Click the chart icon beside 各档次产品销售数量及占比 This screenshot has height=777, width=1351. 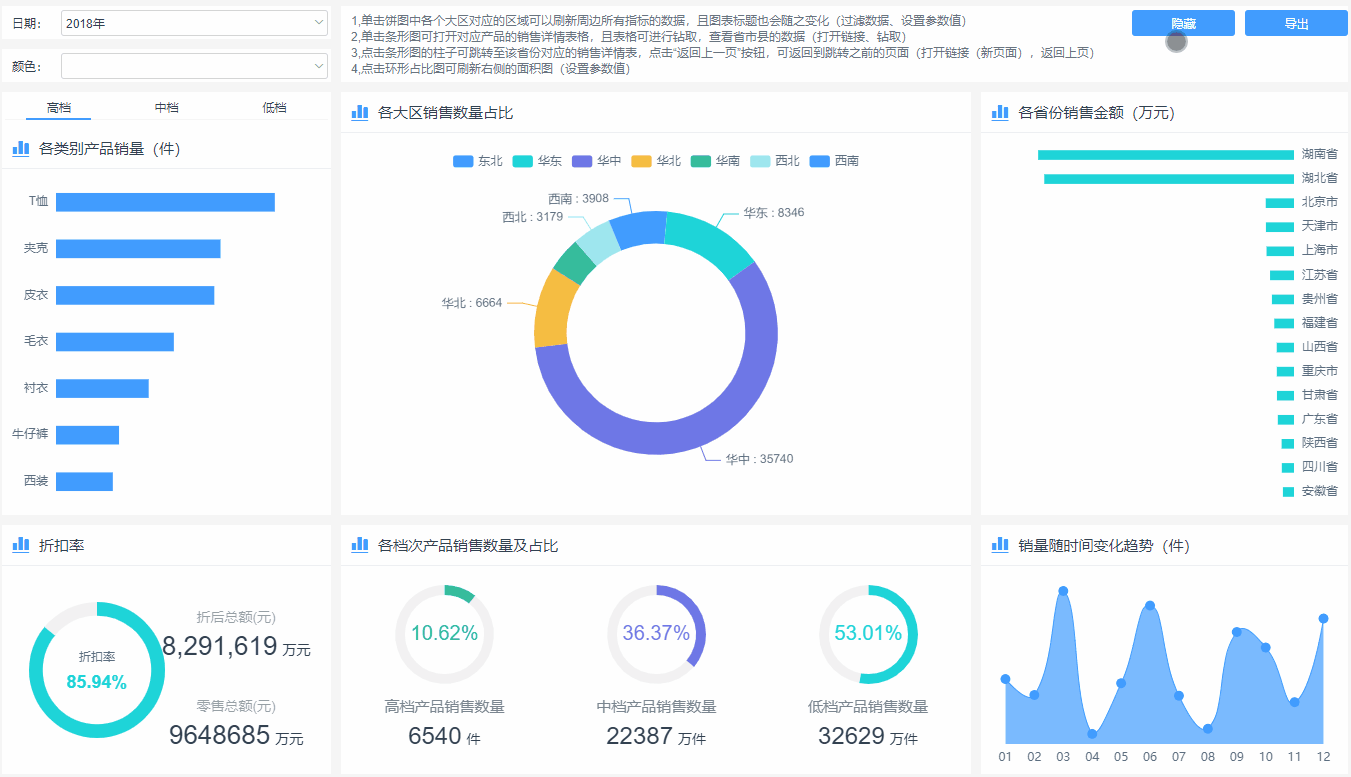(x=359, y=545)
